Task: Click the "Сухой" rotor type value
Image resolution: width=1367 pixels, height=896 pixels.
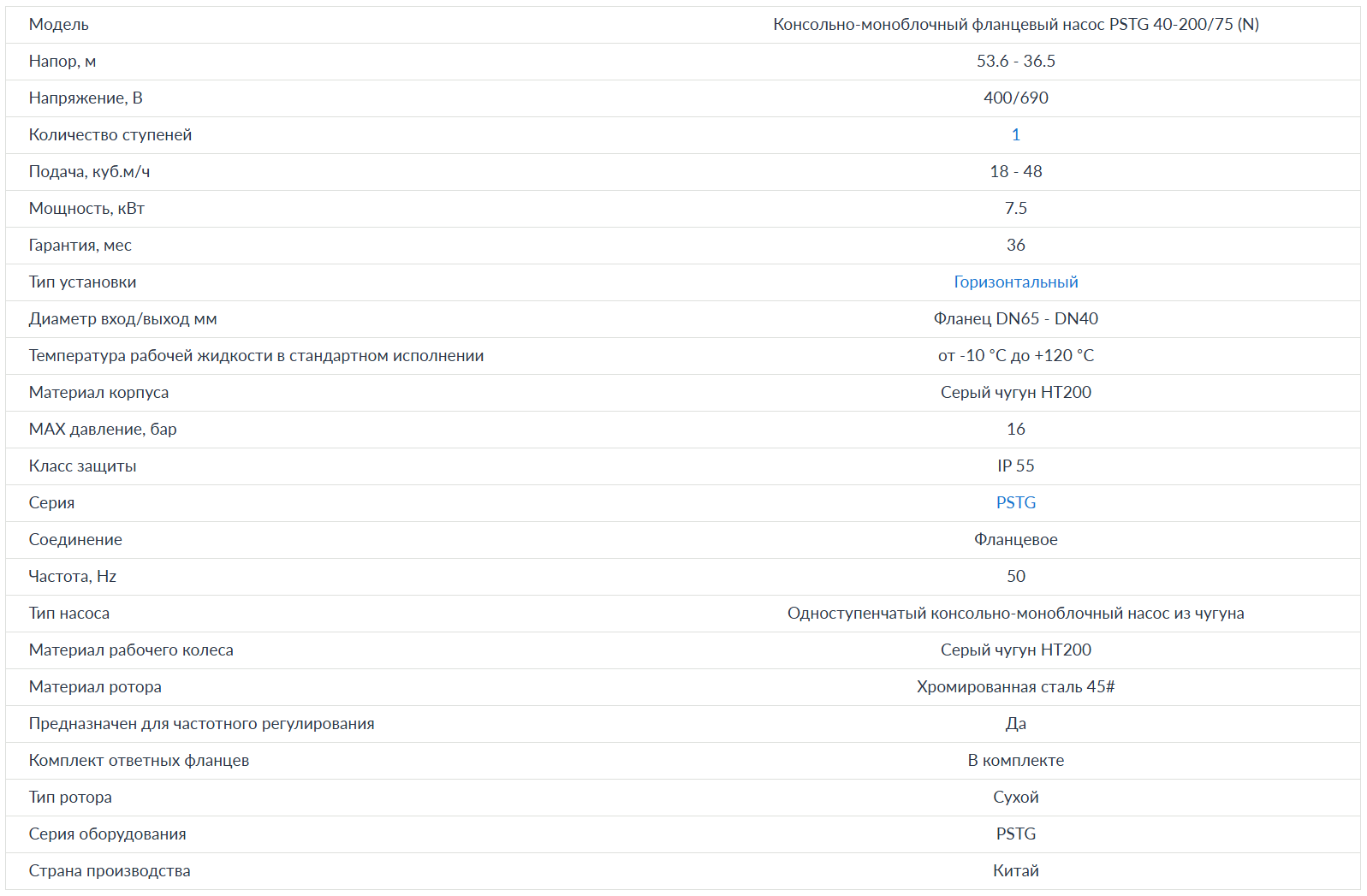Action: 1015,798
